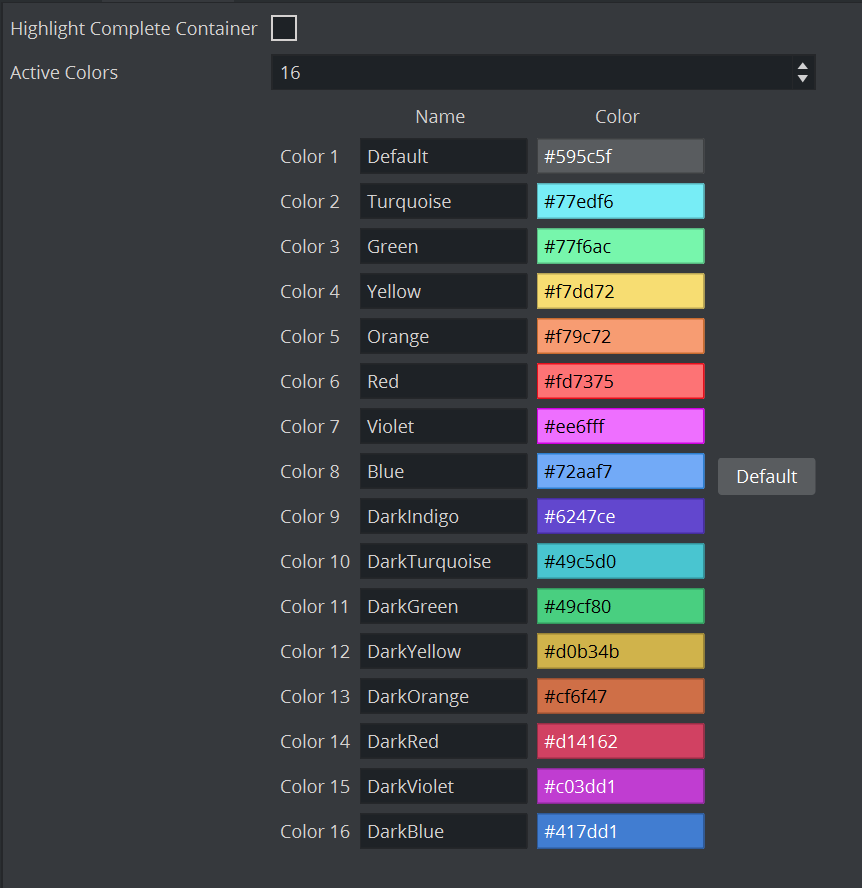The height and width of the screenshot is (888, 862).
Task: Select the Blue color swatch #72aaf7
Action: [x=620, y=471]
